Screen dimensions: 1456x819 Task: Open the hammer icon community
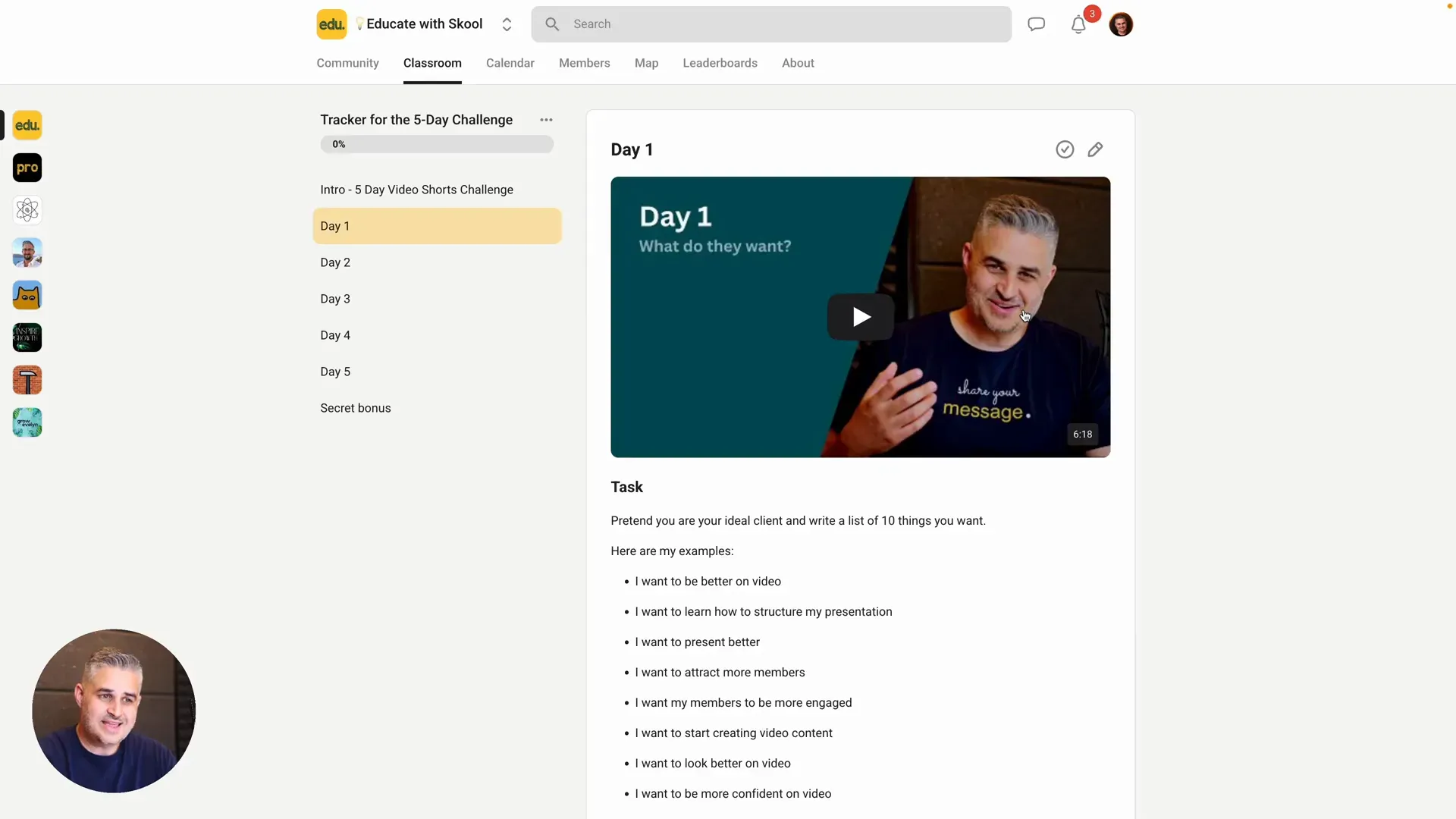coord(27,380)
